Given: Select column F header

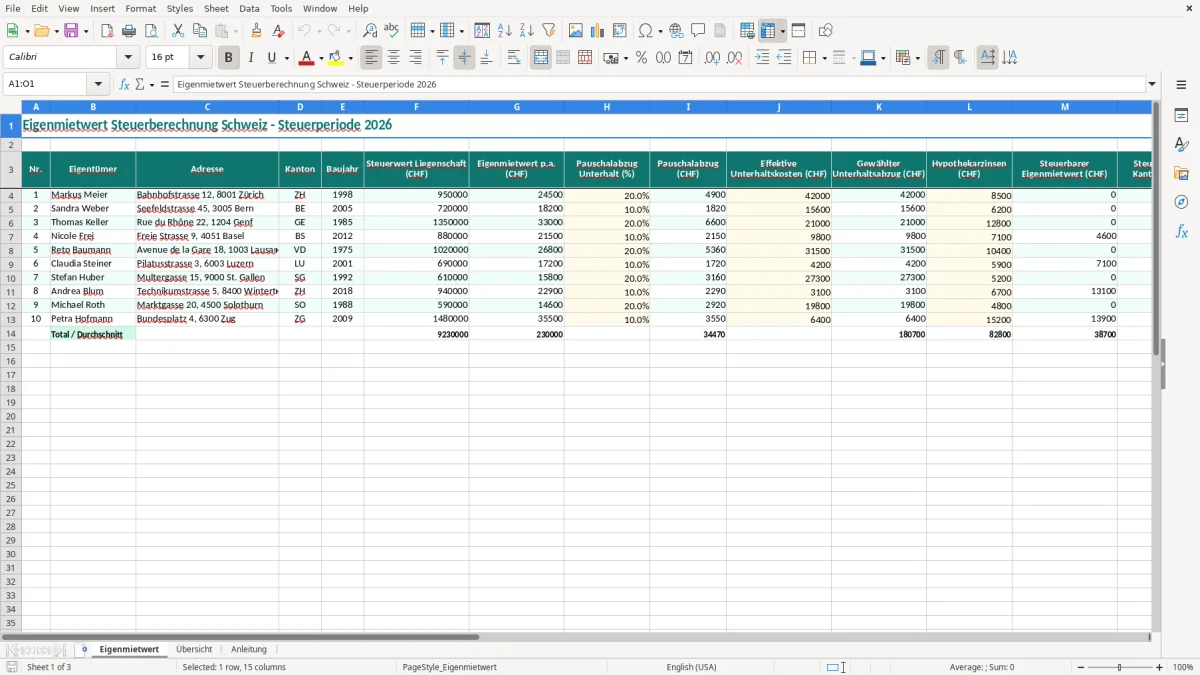Looking at the screenshot, I should click(416, 106).
